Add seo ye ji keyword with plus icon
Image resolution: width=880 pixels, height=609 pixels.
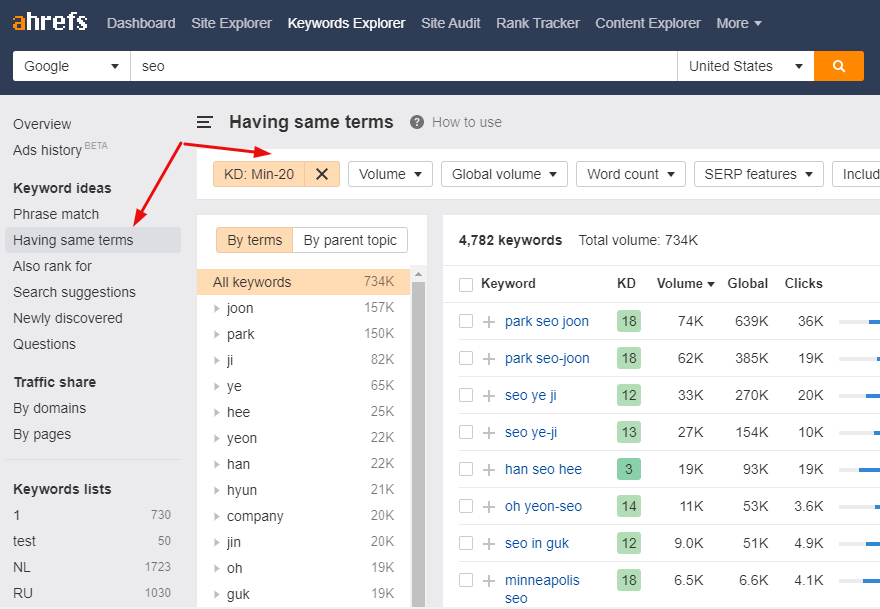click(489, 396)
